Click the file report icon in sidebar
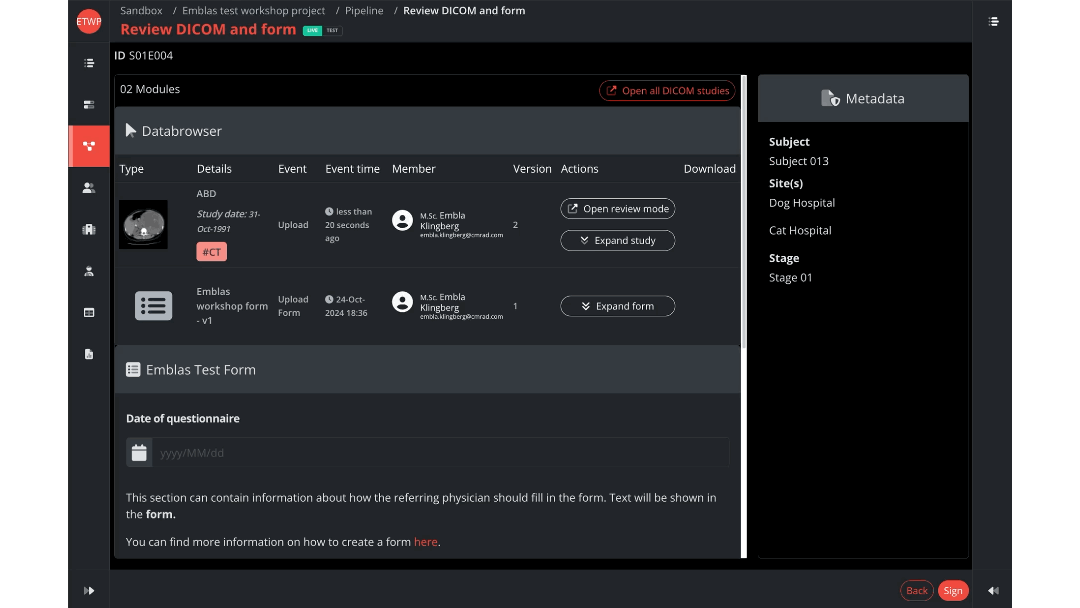The height and width of the screenshot is (608, 1080). point(89,354)
